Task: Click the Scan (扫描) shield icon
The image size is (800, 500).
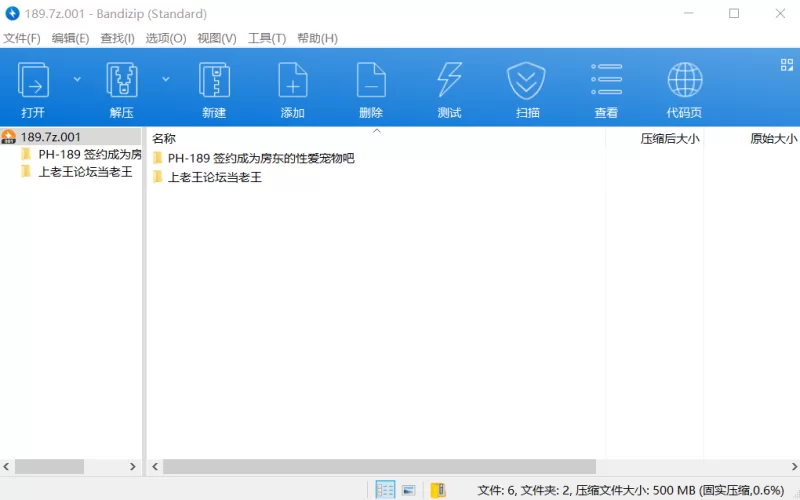Action: [527, 80]
